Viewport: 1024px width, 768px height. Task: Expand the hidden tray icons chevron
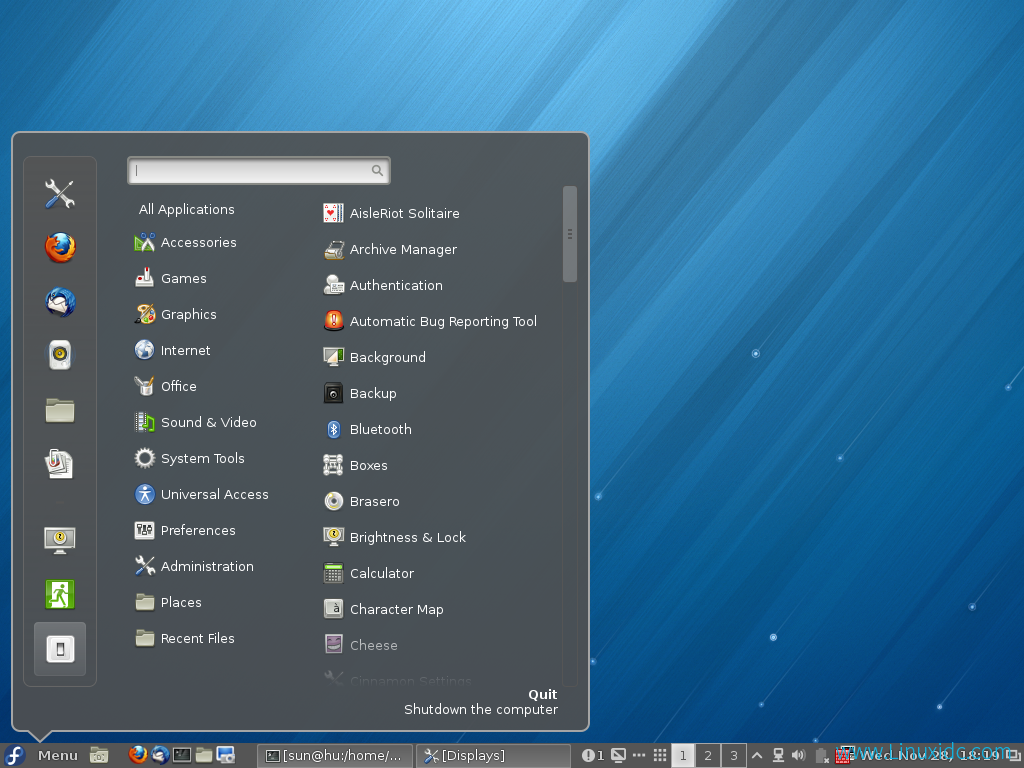click(756, 755)
